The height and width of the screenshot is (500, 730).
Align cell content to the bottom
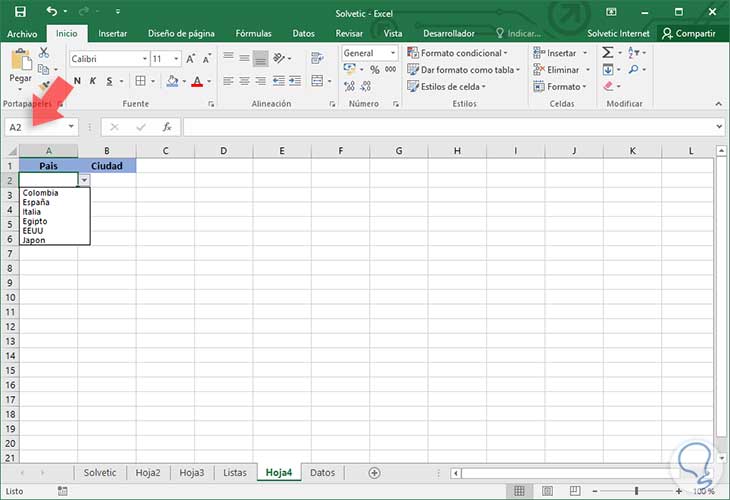[x=261, y=58]
